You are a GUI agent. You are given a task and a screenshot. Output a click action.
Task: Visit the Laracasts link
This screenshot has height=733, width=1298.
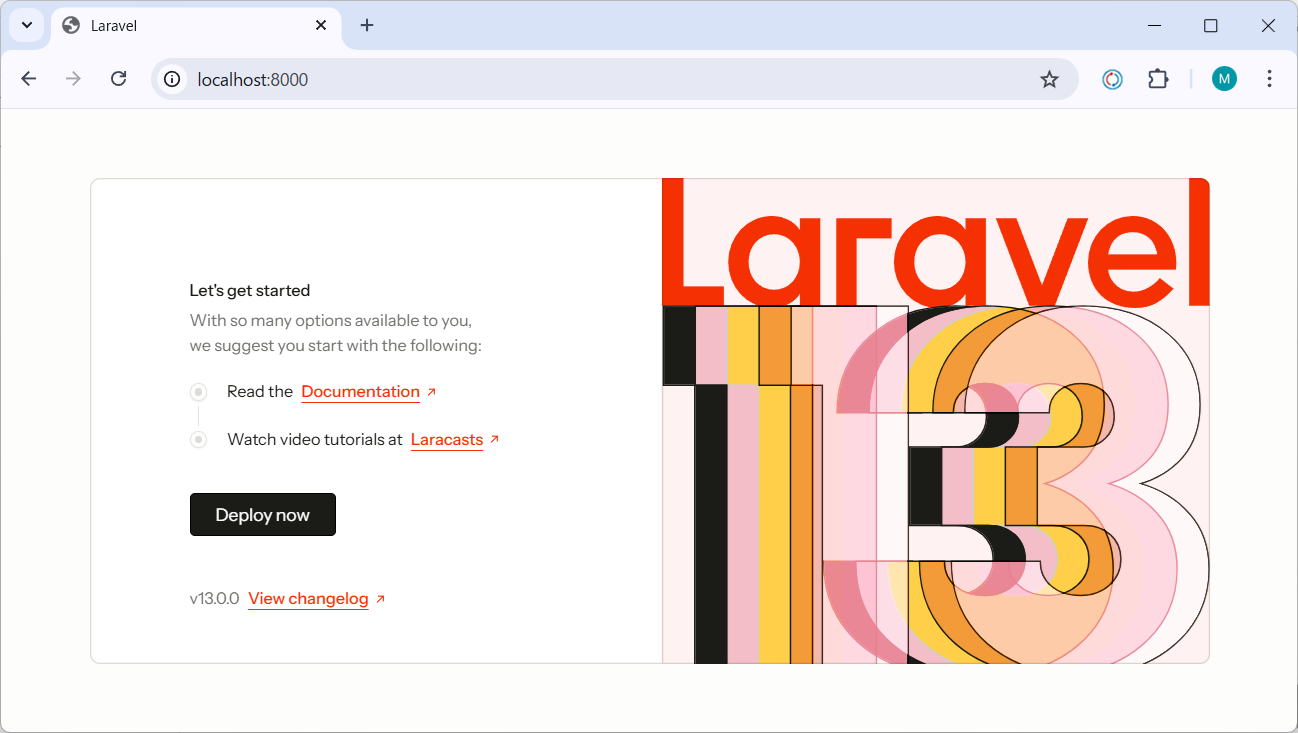pos(447,440)
